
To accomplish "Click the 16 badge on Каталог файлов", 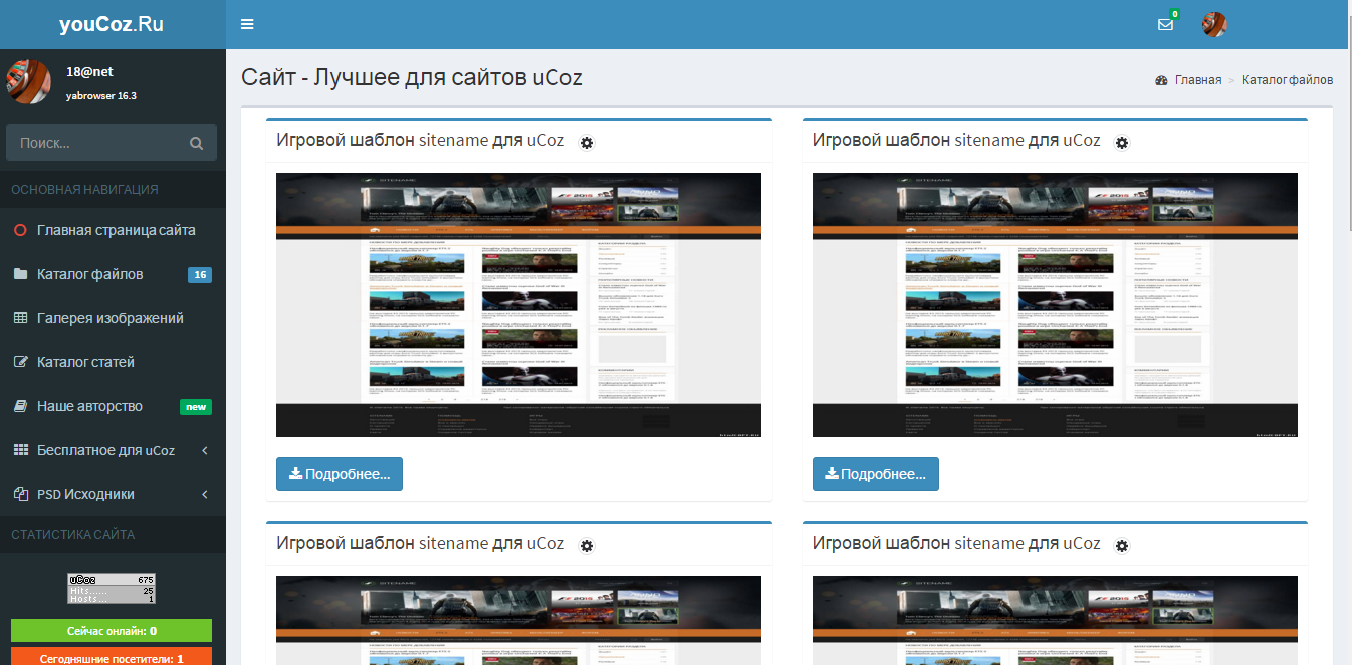I will (200, 275).
